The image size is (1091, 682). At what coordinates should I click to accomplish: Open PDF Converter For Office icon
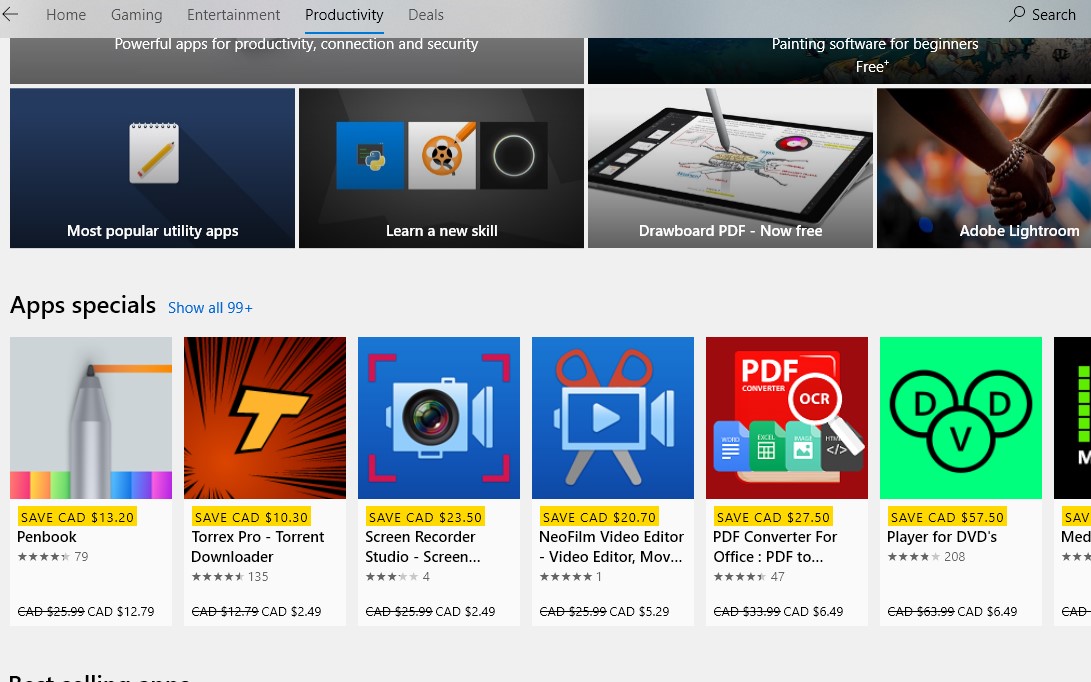tap(787, 418)
